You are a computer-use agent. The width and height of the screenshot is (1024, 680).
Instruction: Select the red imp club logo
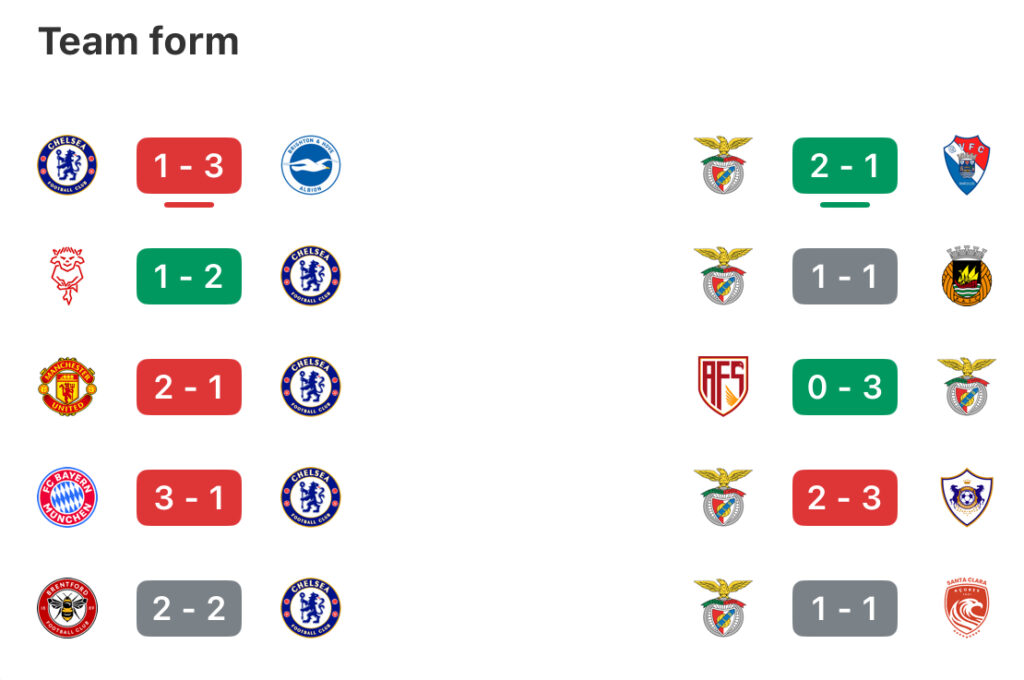(67, 276)
